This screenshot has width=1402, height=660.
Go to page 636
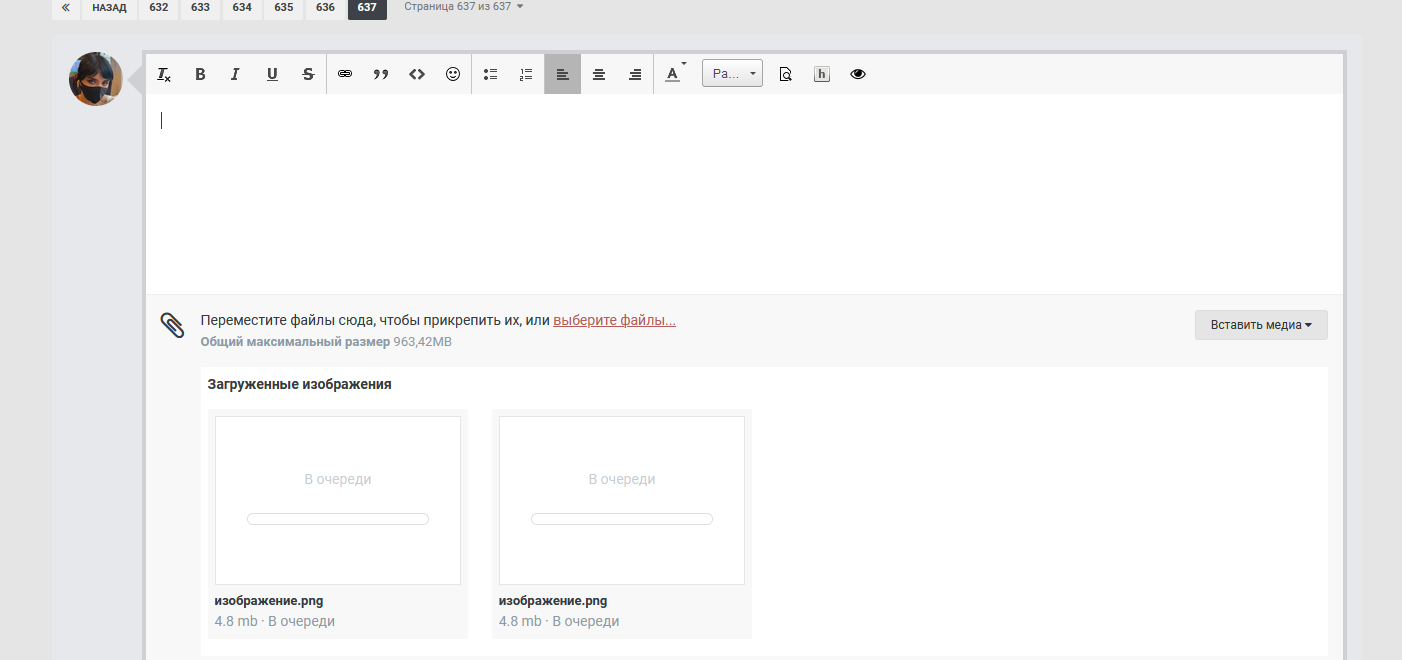(x=325, y=8)
